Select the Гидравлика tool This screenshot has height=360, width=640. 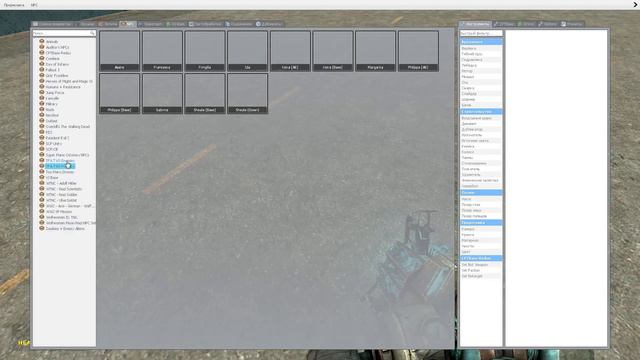(x=481, y=60)
